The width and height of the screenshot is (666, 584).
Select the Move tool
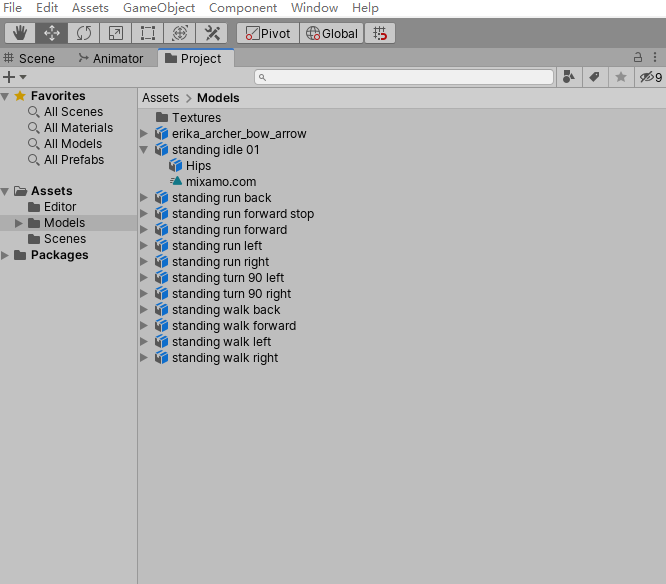click(x=52, y=33)
